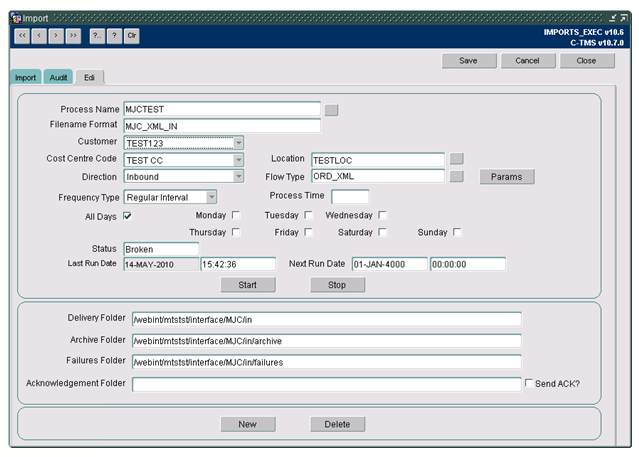Open lookup button beside Flow Type field

pos(456,176)
